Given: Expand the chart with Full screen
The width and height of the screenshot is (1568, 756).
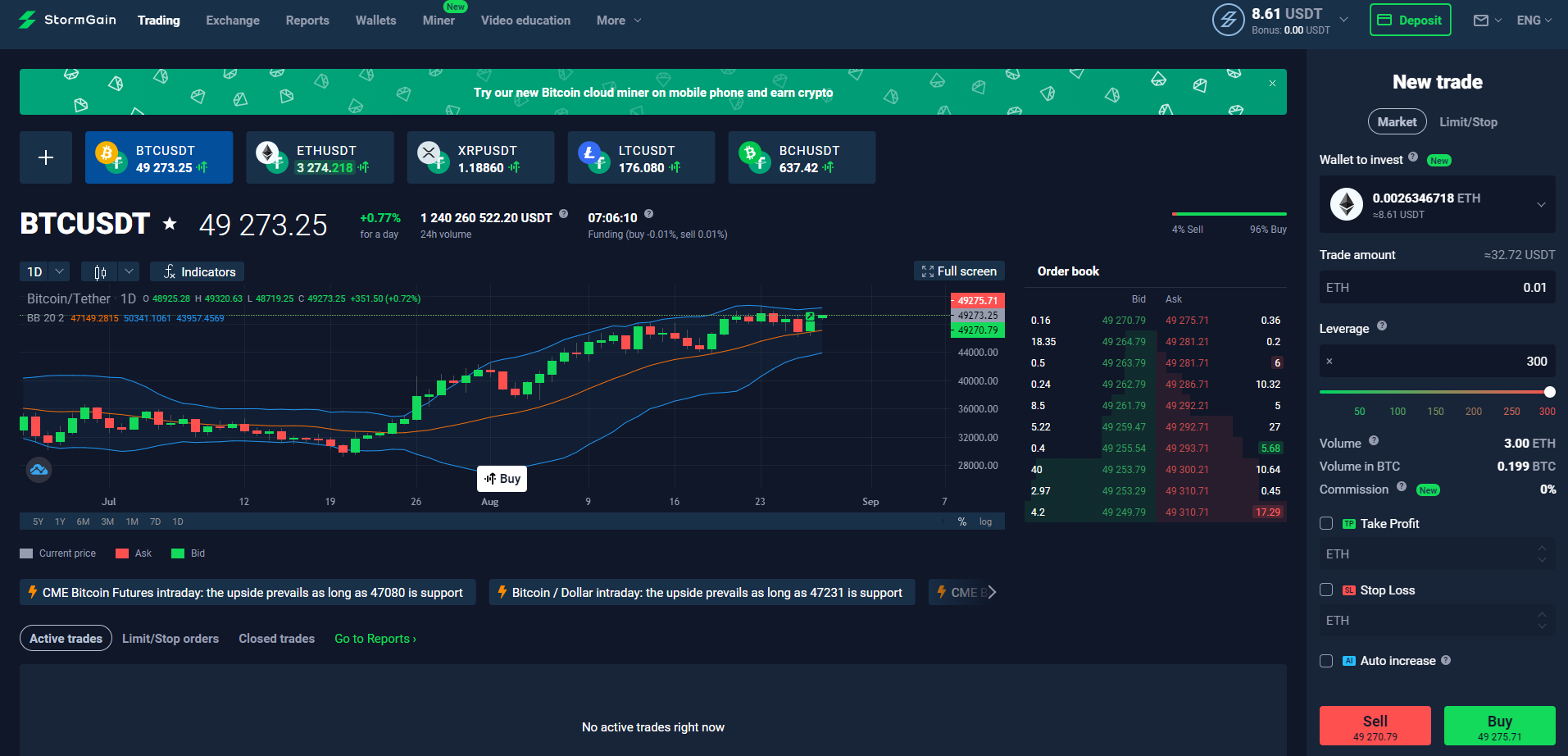Looking at the screenshot, I should coord(959,271).
